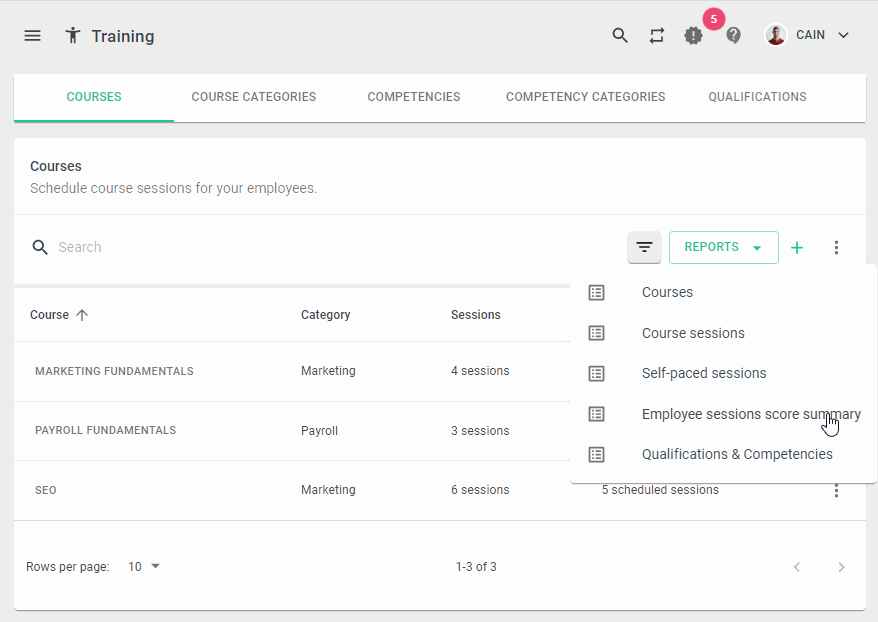This screenshot has width=878, height=622.
Task: Open notifications alert badge icon
Action: click(x=693, y=35)
